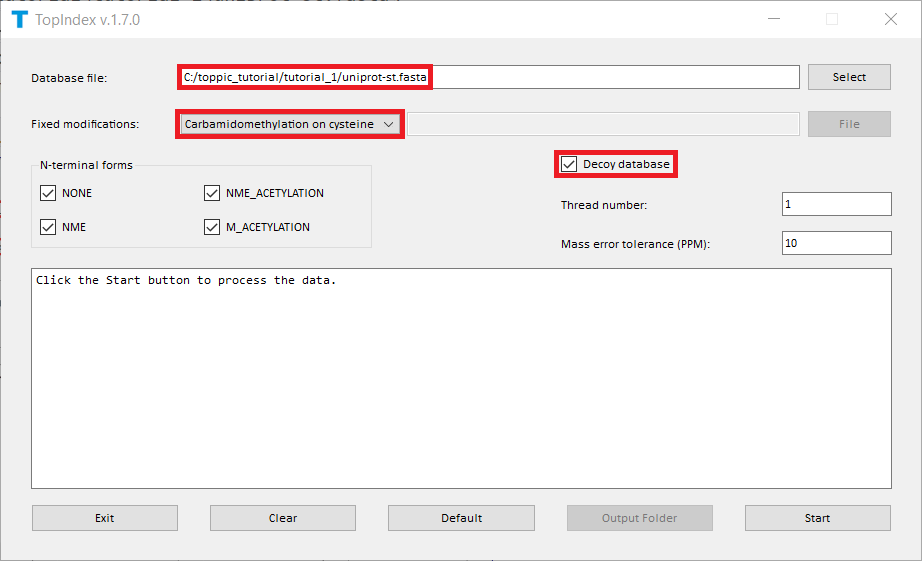Uncheck the NME checkbox
The image size is (922, 561).
[x=48, y=227]
